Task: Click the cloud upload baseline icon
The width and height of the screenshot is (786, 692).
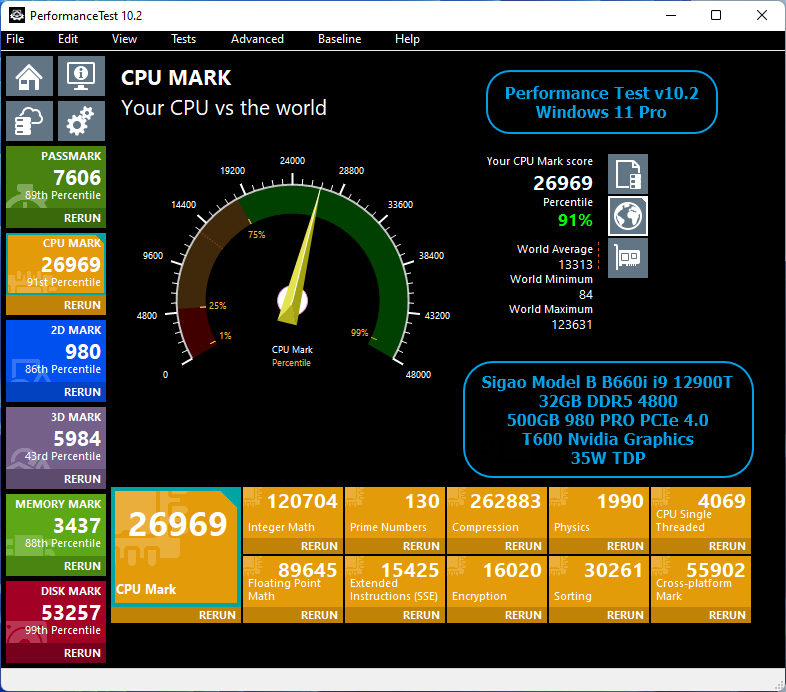Action: click(x=30, y=122)
